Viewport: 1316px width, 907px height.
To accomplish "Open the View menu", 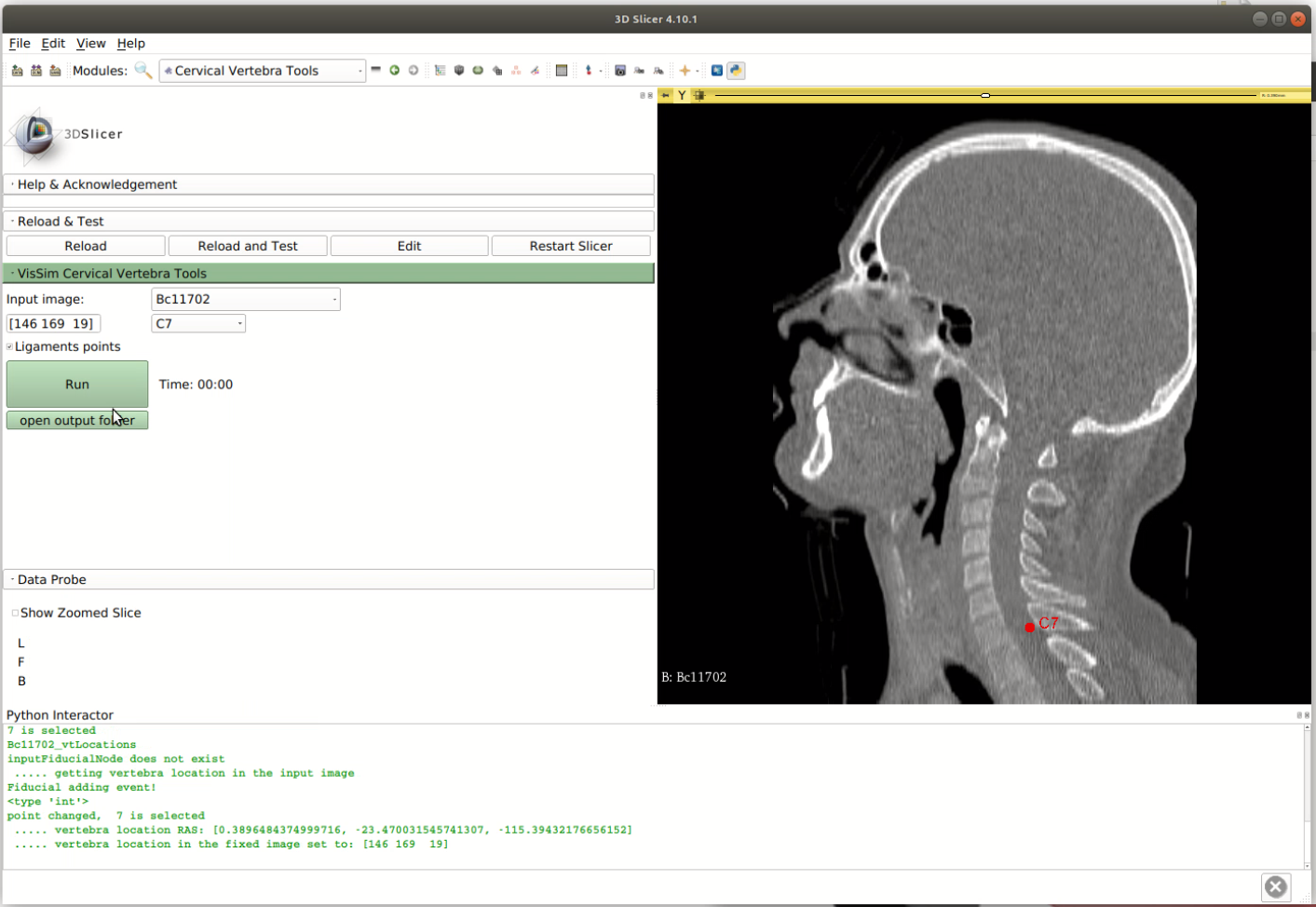I will 90,43.
